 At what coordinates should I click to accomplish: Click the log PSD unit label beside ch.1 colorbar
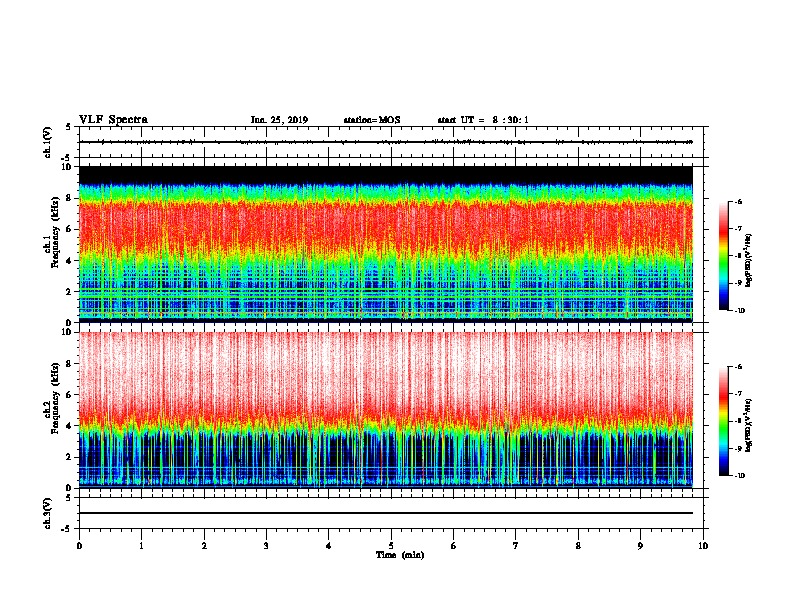749,260
